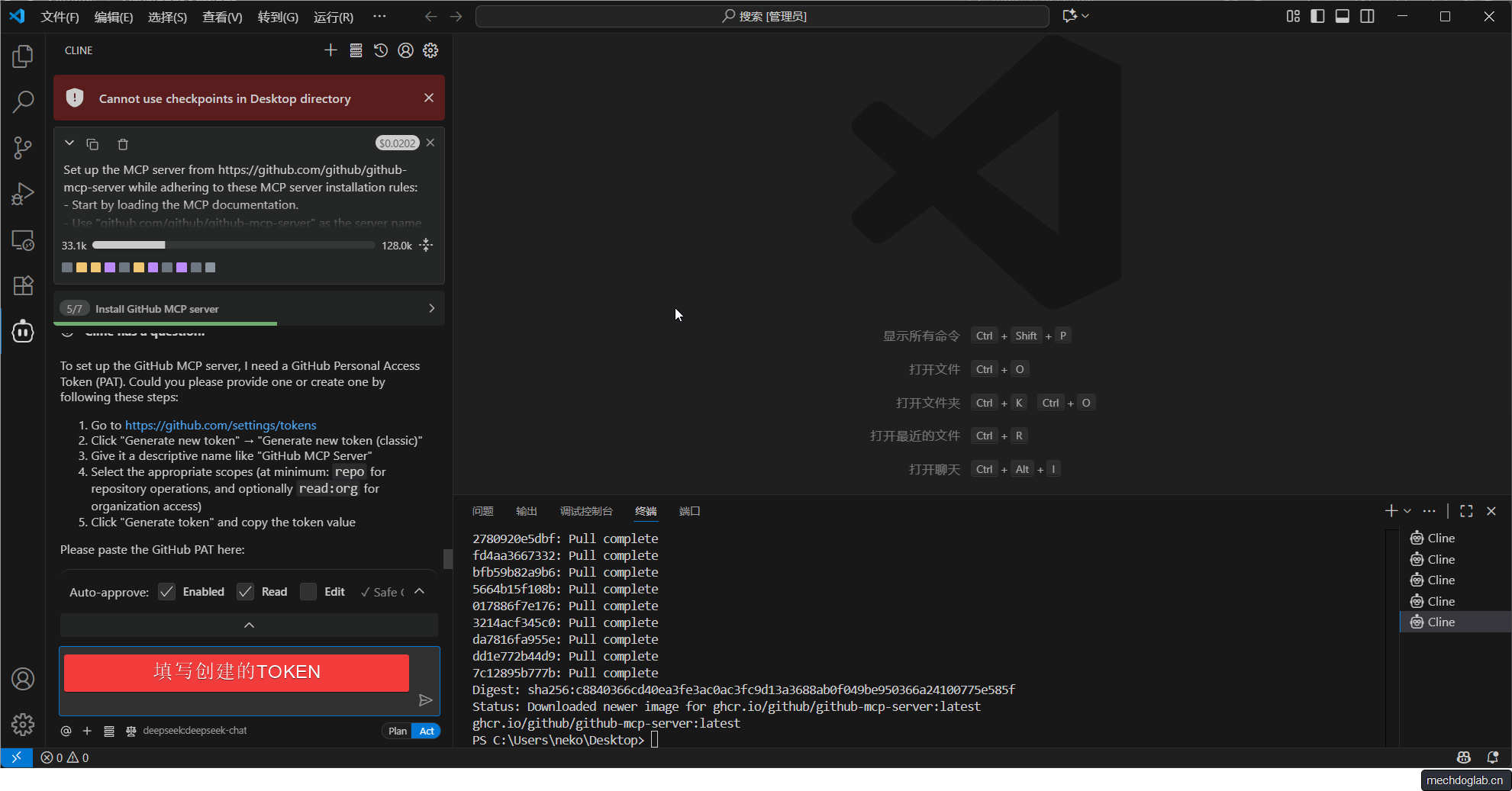1512x791 pixels.
Task: Click the context window usage progress bar
Action: click(x=233, y=246)
